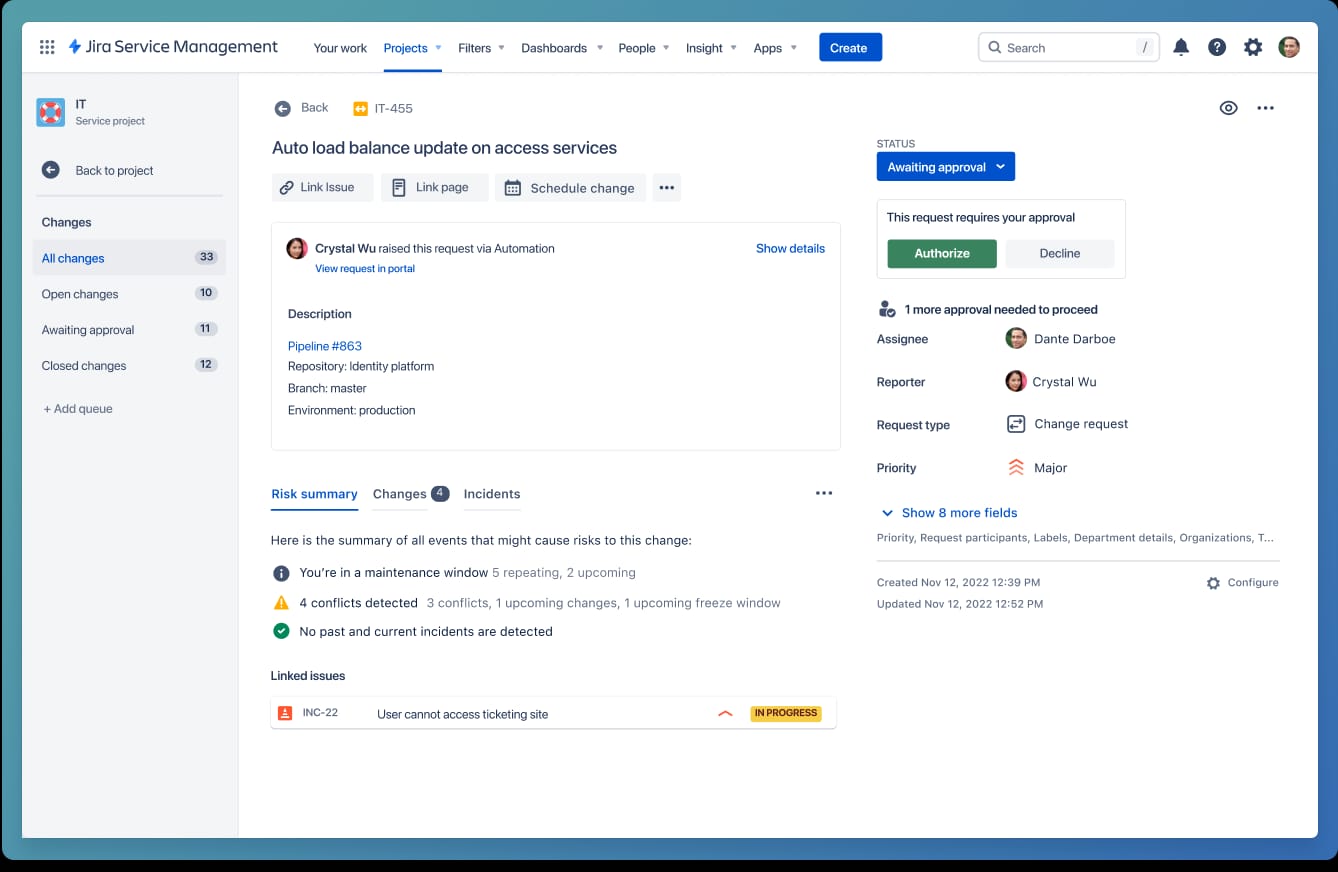Open the settings gear in top bar
Image resolution: width=1338 pixels, height=872 pixels.
(1253, 47)
